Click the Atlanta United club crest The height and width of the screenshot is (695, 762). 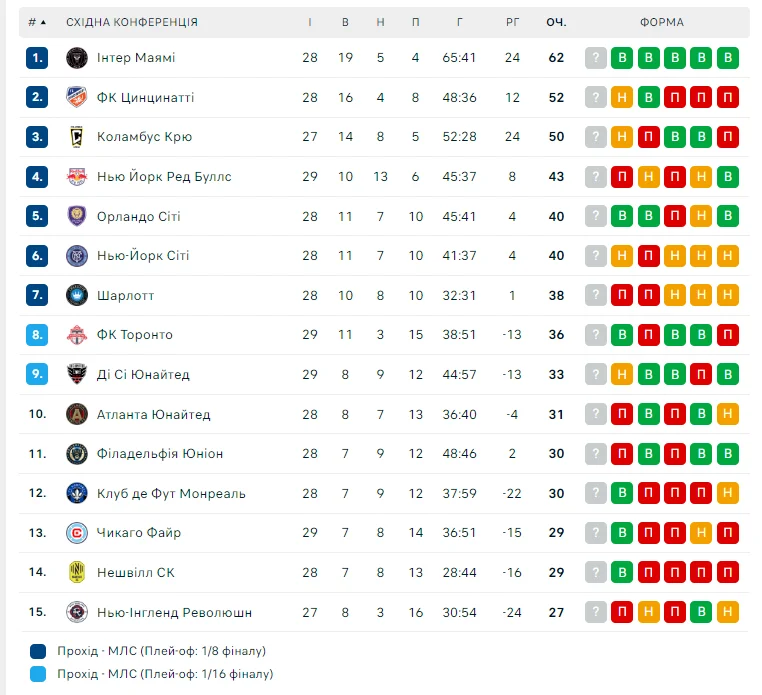(77, 414)
